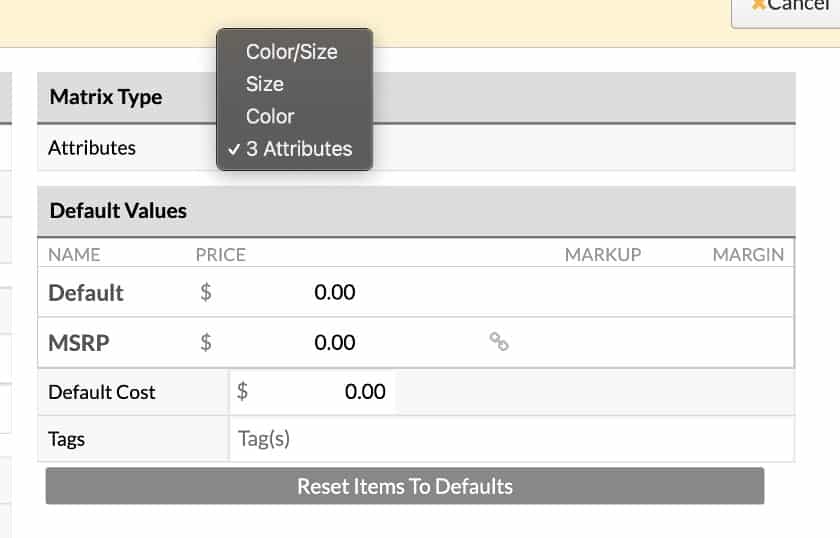Image resolution: width=840 pixels, height=538 pixels.
Task: Click the Attributes row label
Action: [x=92, y=148]
